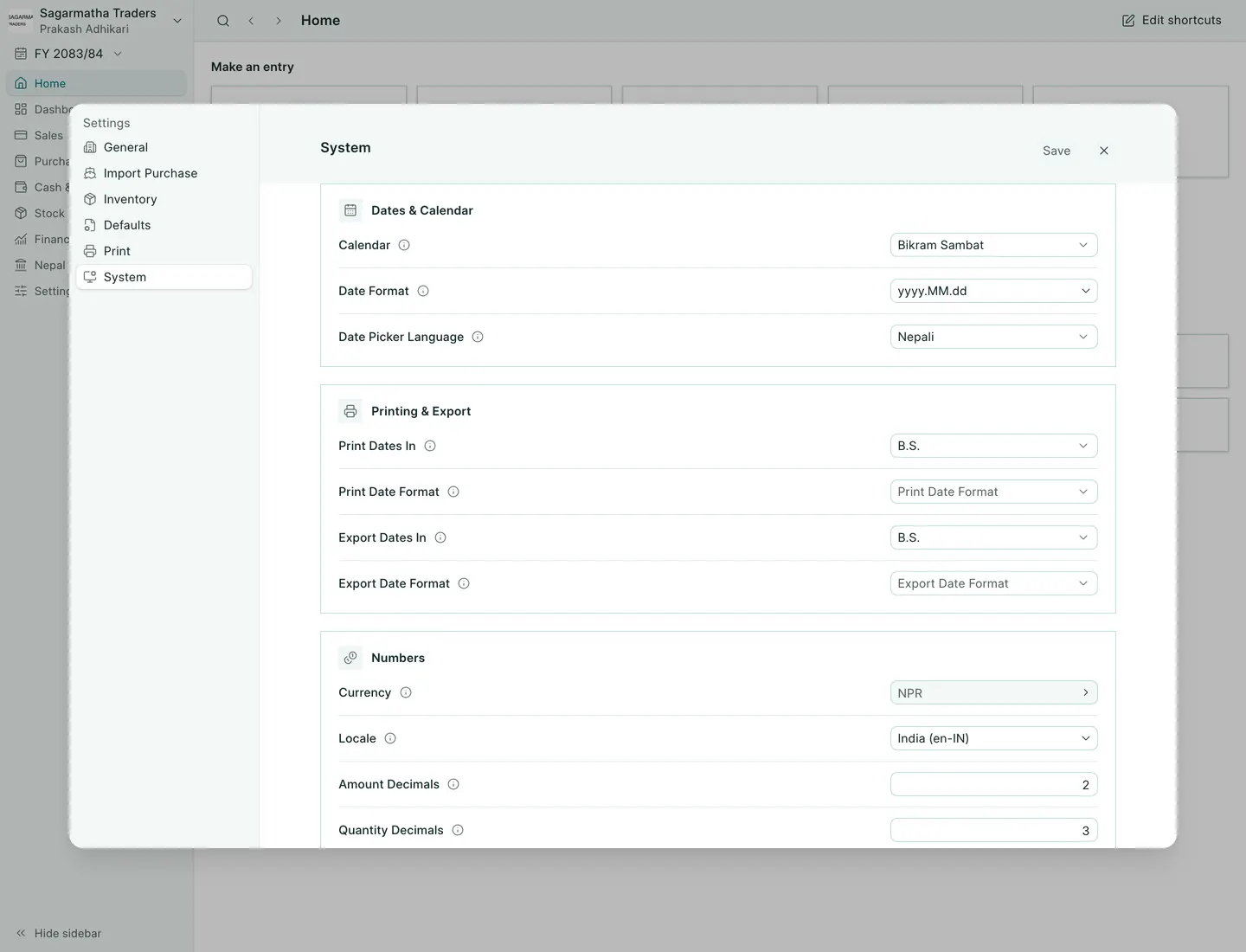The height and width of the screenshot is (952, 1246).
Task: Click the Import Purchase icon
Action: [x=90, y=173]
